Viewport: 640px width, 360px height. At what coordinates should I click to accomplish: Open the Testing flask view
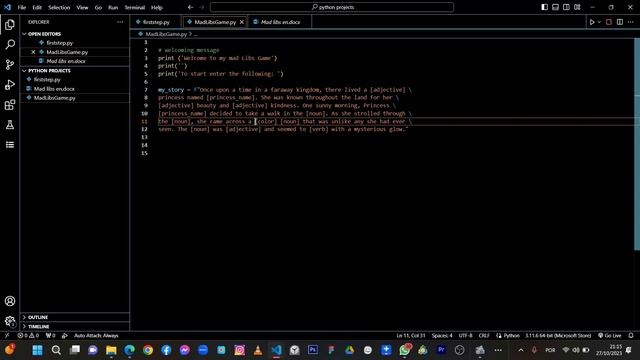pos(10,125)
